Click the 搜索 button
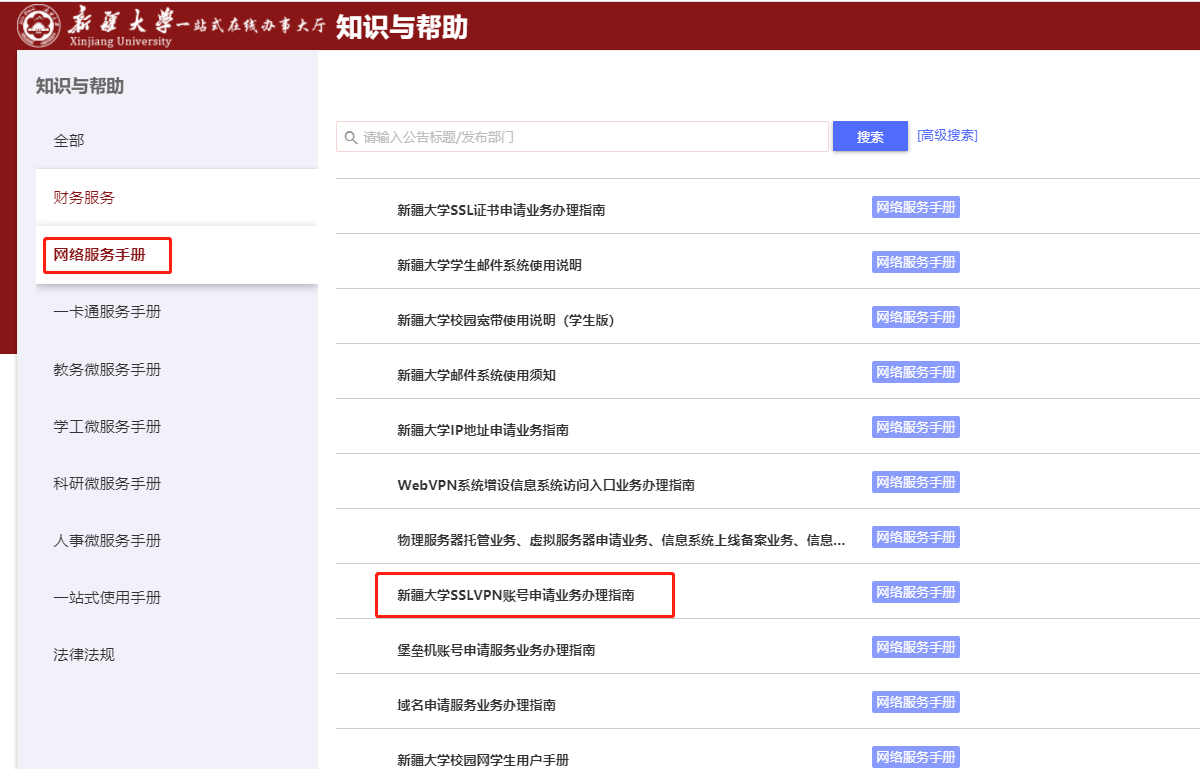 (x=870, y=137)
